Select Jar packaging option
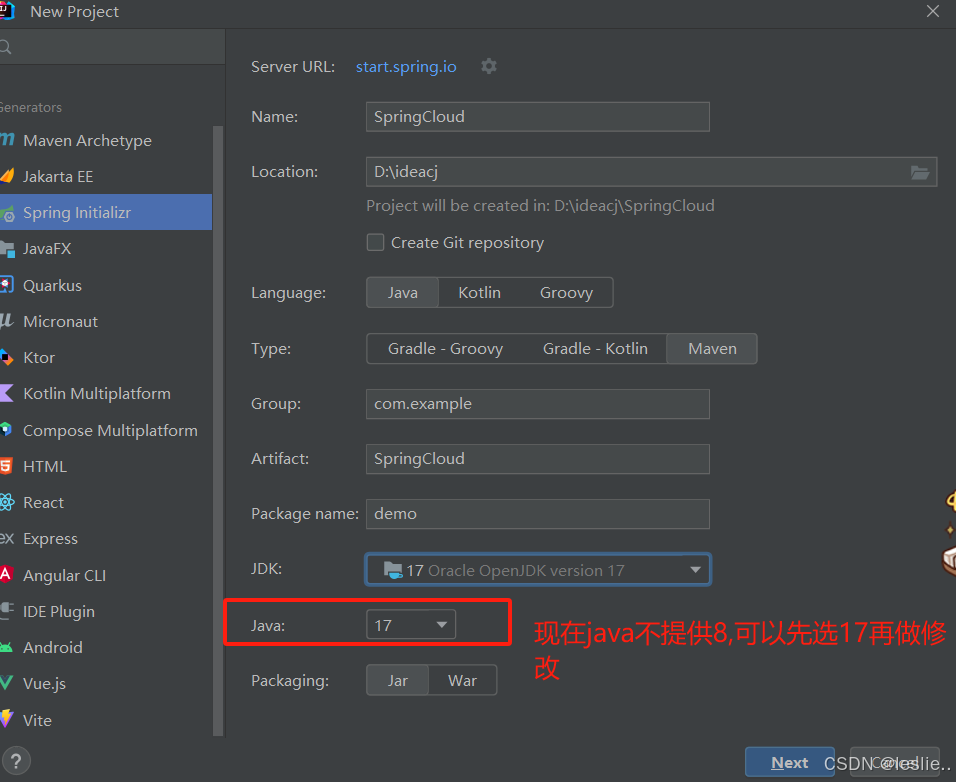Screen dimensions: 956x782 398,680
